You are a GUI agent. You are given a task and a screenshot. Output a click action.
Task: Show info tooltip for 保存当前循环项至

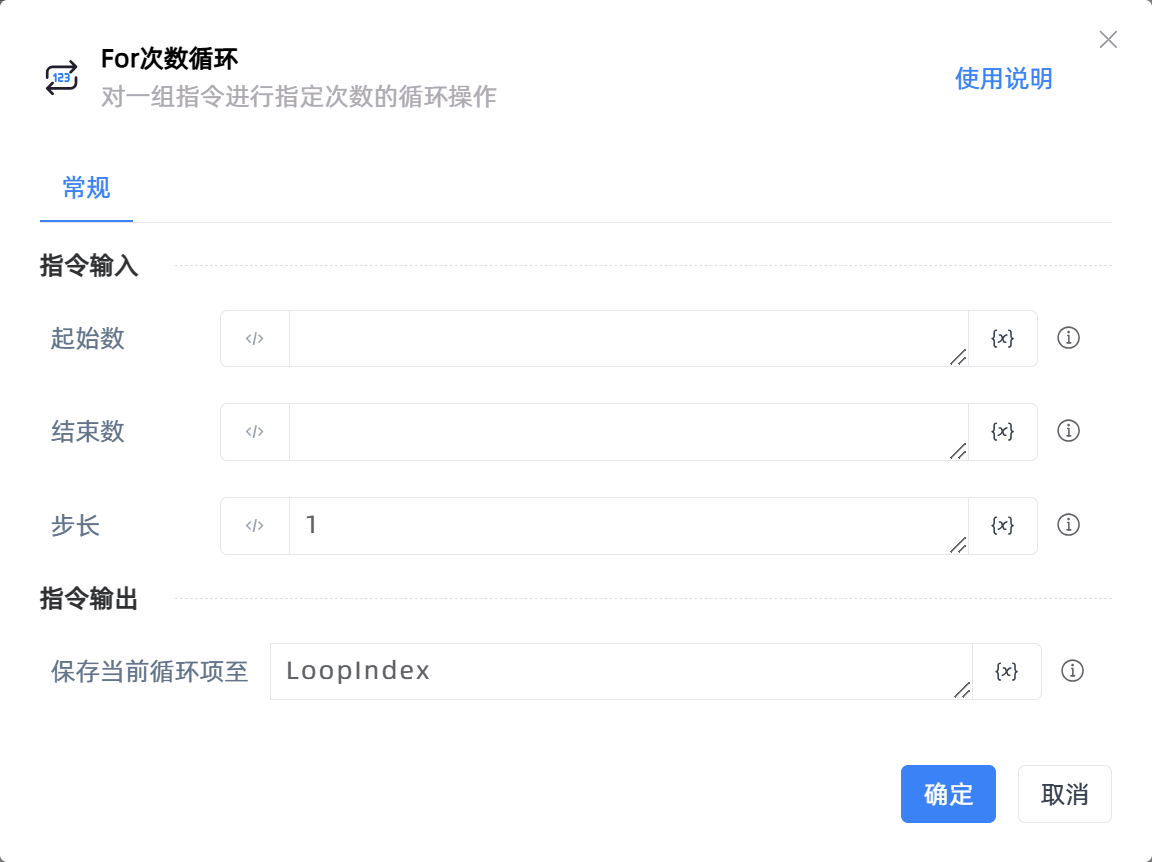pos(1072,671)
